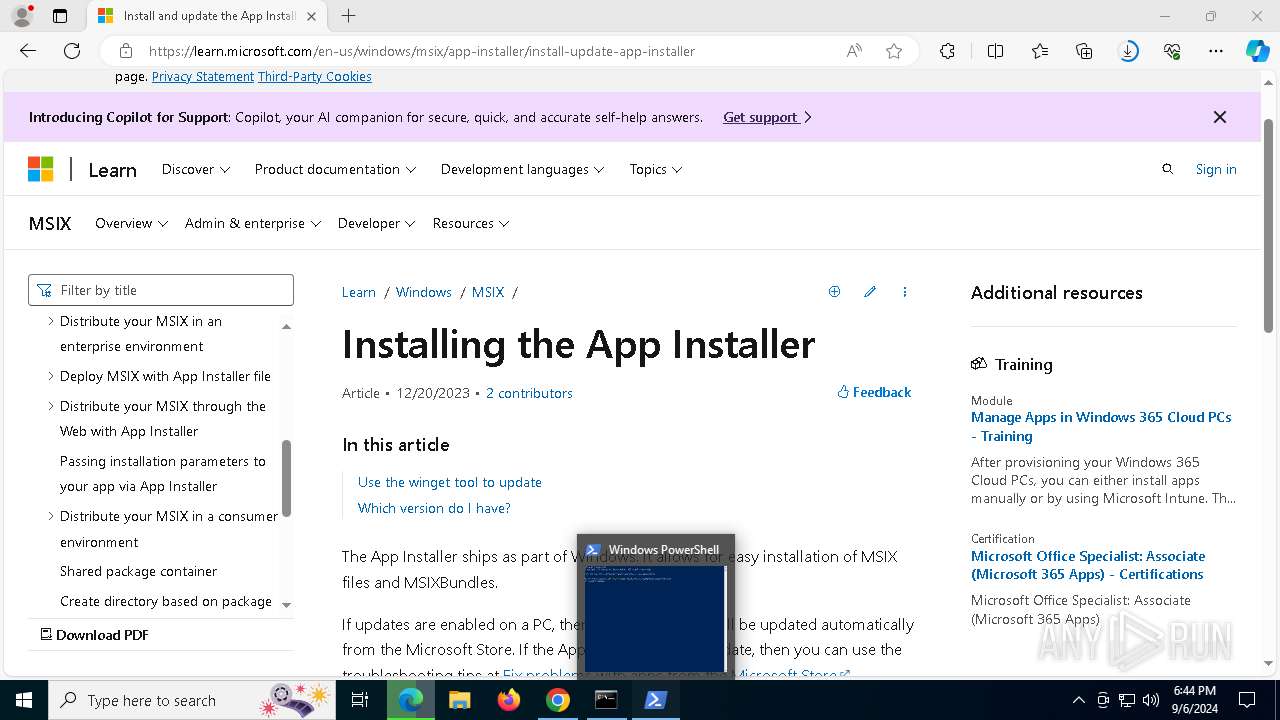Open the Resources dropdown

point(471,223)
